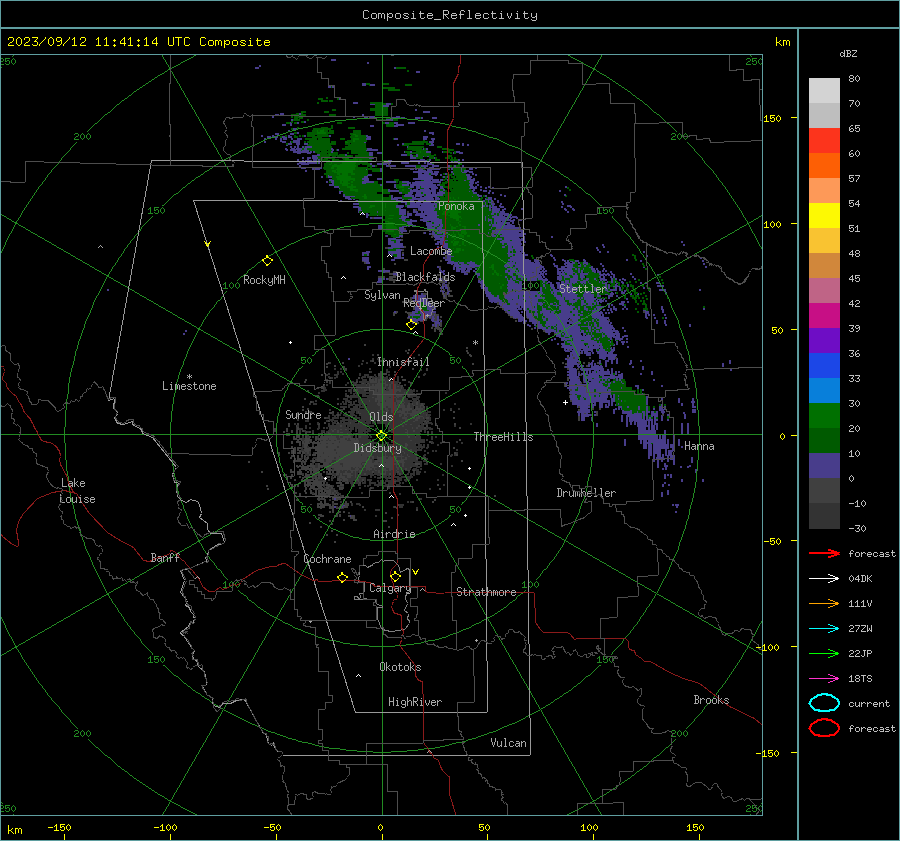
Task: Click the Lake Louise label
Action: pos(77,491)
